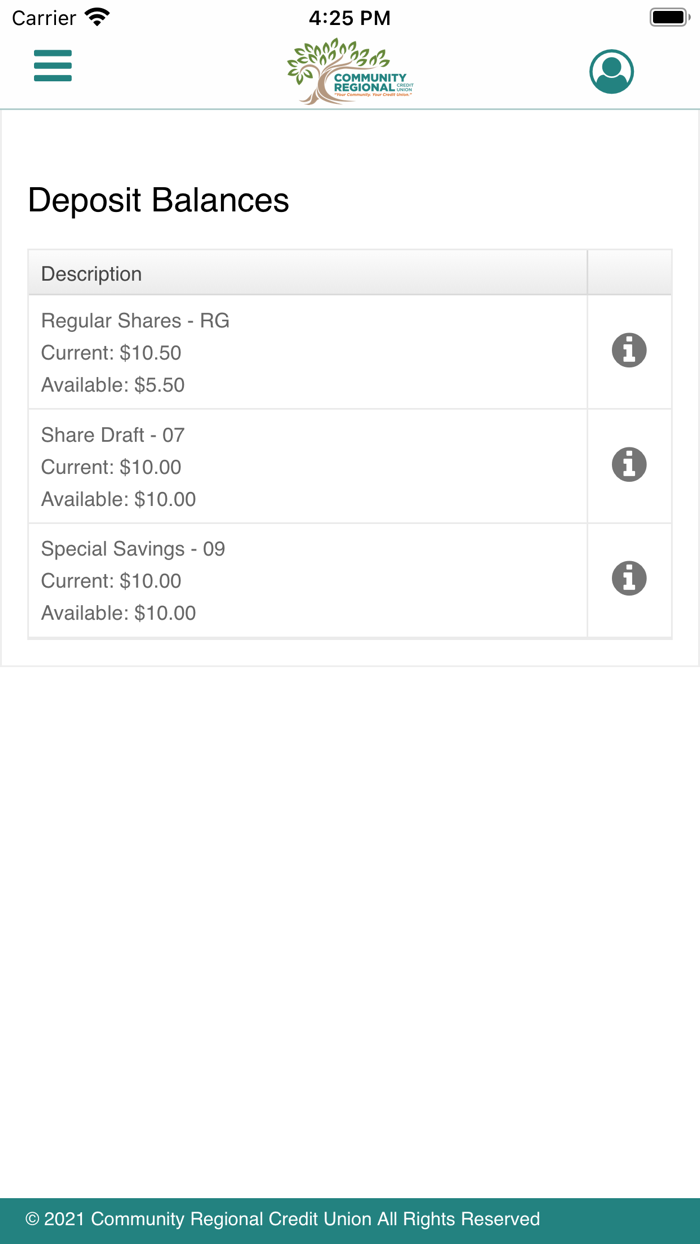This screenshot has width=700, height=1244.
Task: Tap the battery status icon
Action: pos(668,17)
